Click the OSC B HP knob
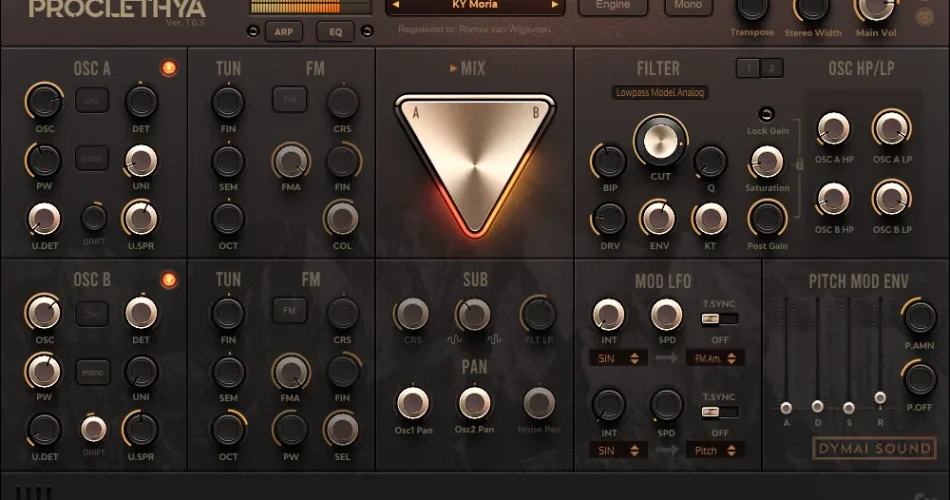 pyautogui.click(x=834, y=199)
